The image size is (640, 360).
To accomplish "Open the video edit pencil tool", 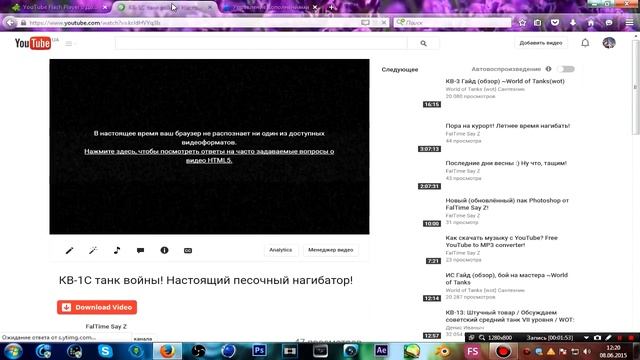I will [69, 250].
